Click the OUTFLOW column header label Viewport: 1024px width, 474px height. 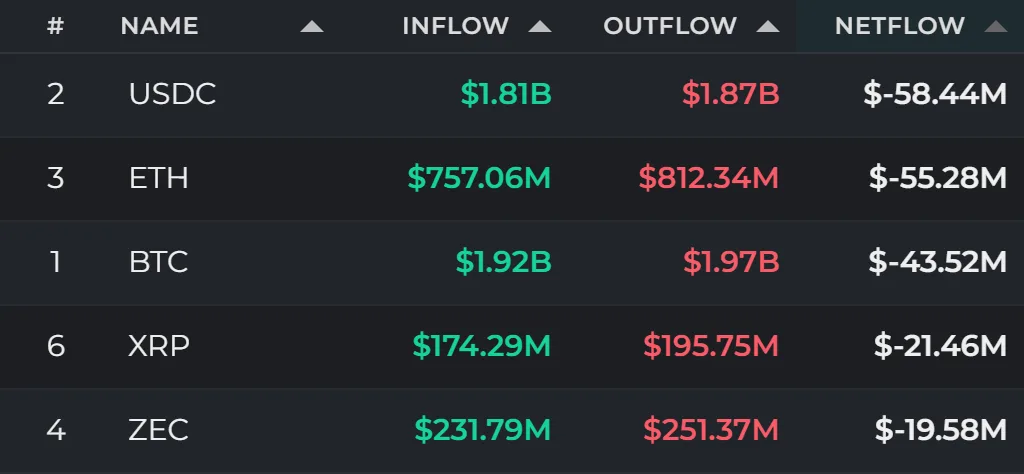(669, 26)
